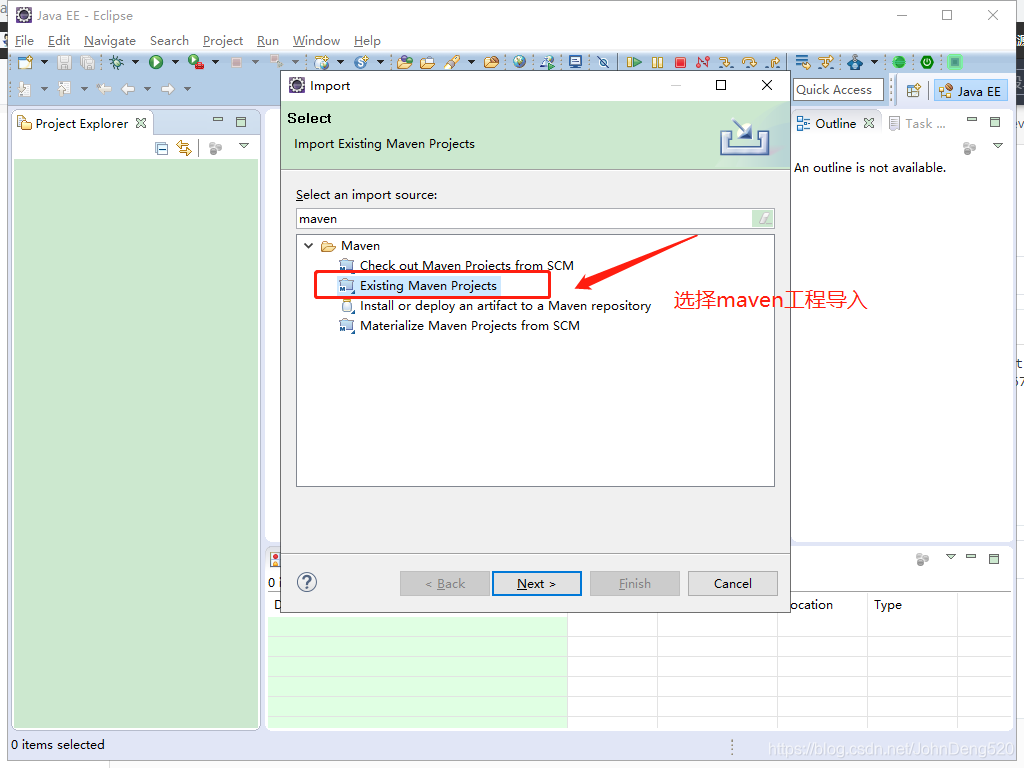Click the New Dynamic Web Project icon

coord(321,62)
